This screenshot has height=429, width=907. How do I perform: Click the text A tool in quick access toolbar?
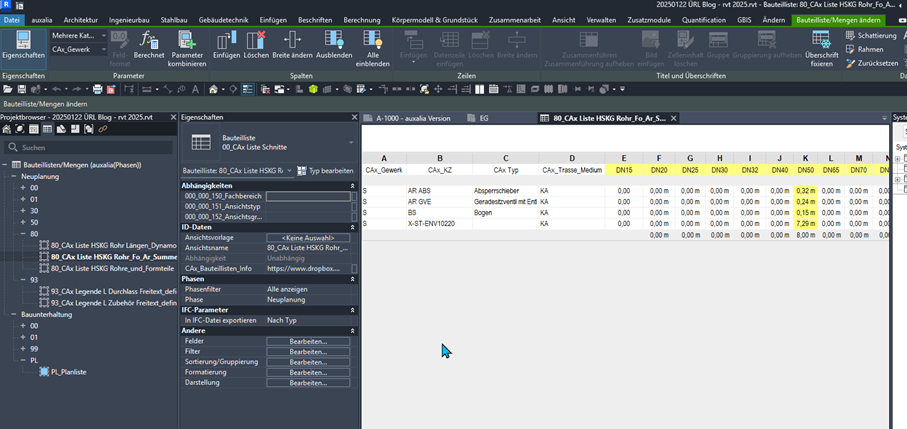195,89
